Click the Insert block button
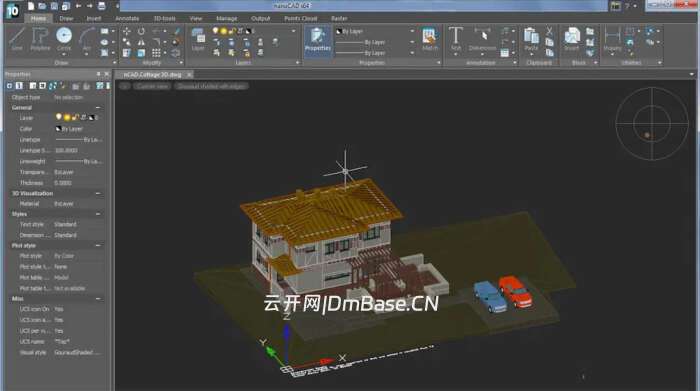This screenshot has height=391, width=700. tap(571, 39)
